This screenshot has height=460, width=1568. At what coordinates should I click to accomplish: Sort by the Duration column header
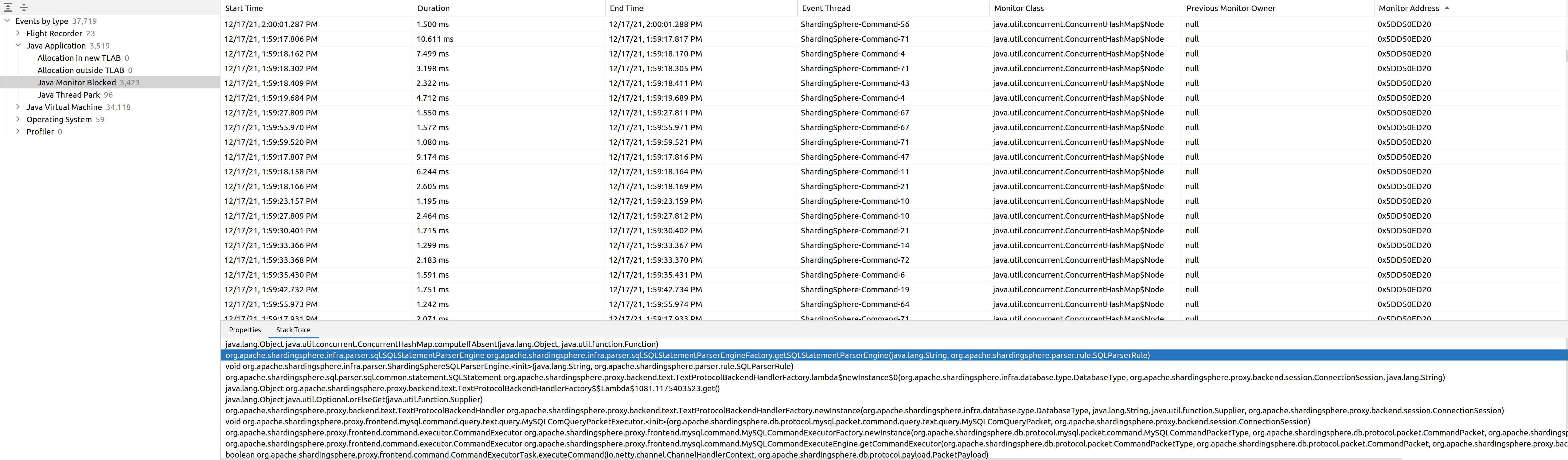pos(508,8)
